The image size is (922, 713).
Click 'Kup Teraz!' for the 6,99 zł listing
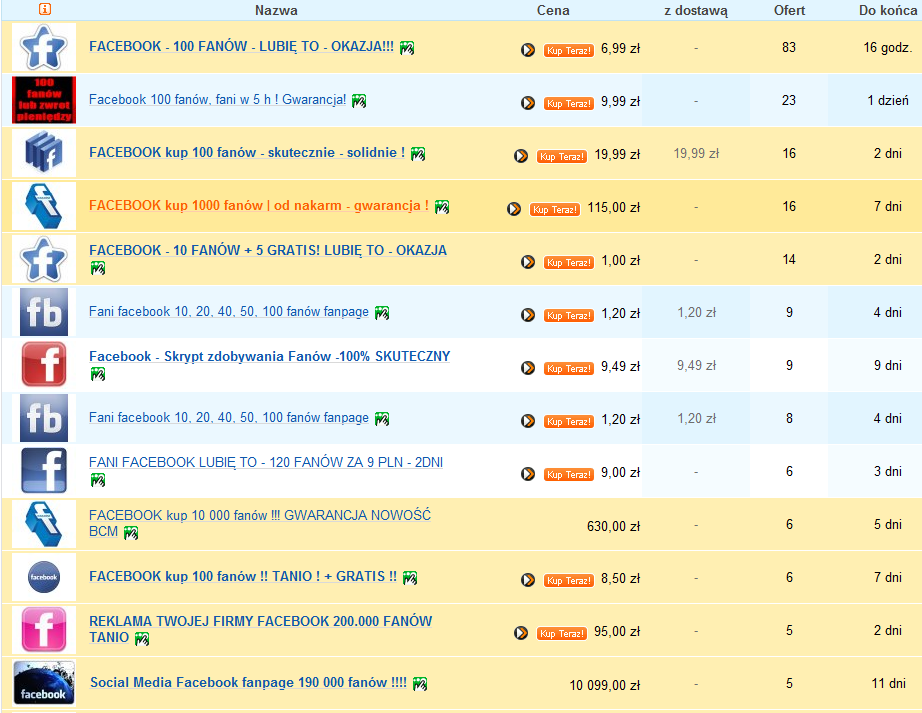point(569,51)
